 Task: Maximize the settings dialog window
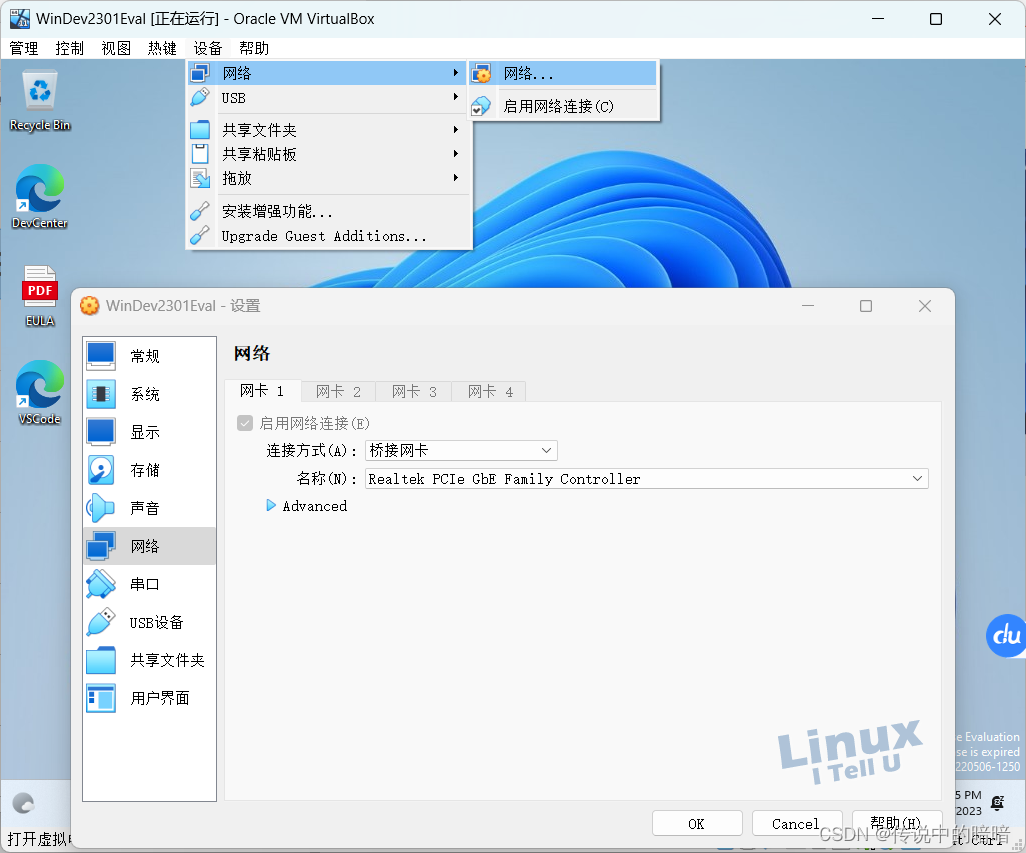[866, 306]
